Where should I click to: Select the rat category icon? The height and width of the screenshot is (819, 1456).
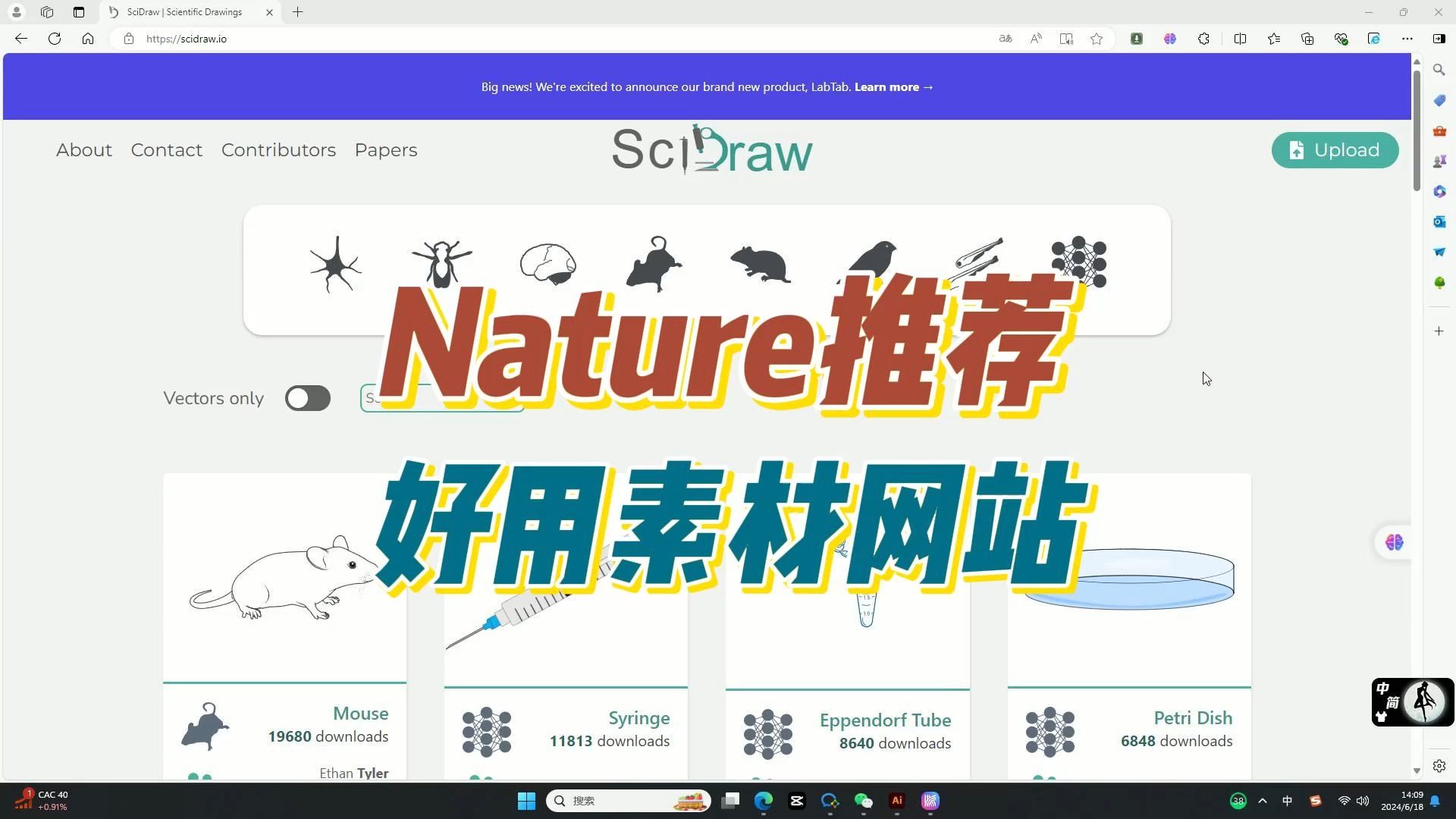[x=761, y=264]
